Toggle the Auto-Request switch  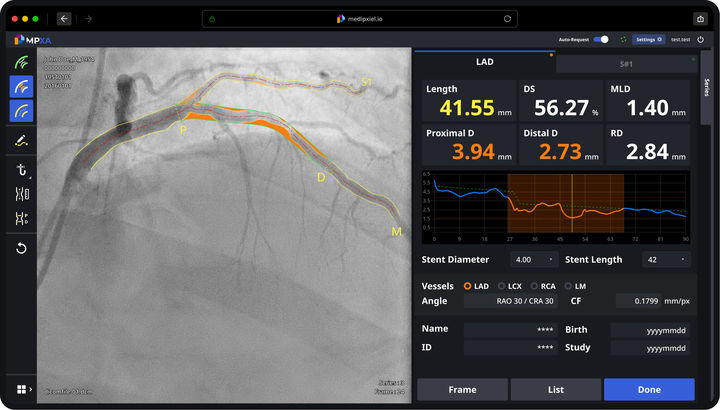(601, 39)
